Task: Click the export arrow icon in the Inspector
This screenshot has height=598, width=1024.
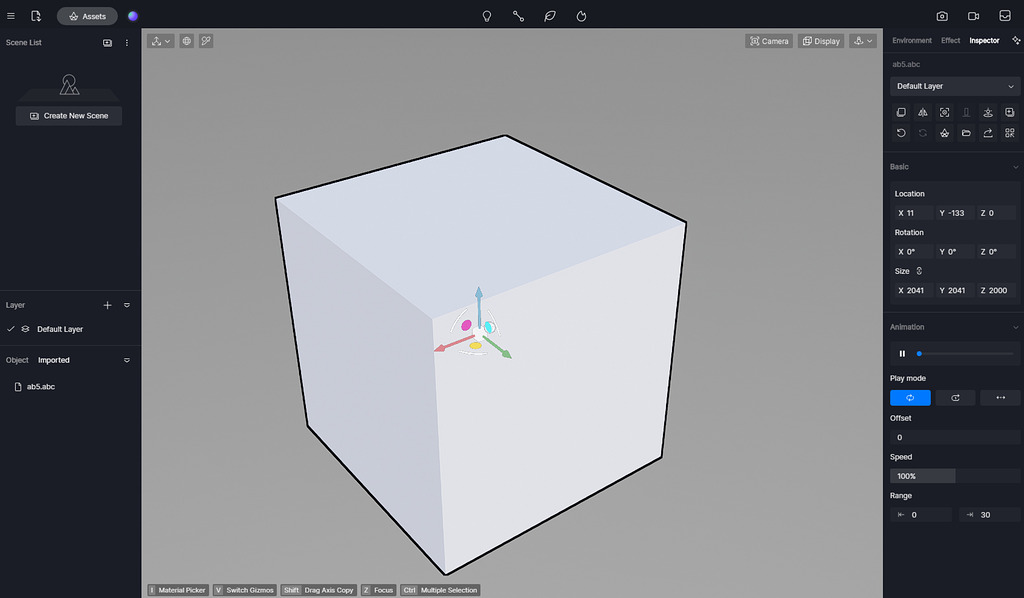Action: [987, 132]
